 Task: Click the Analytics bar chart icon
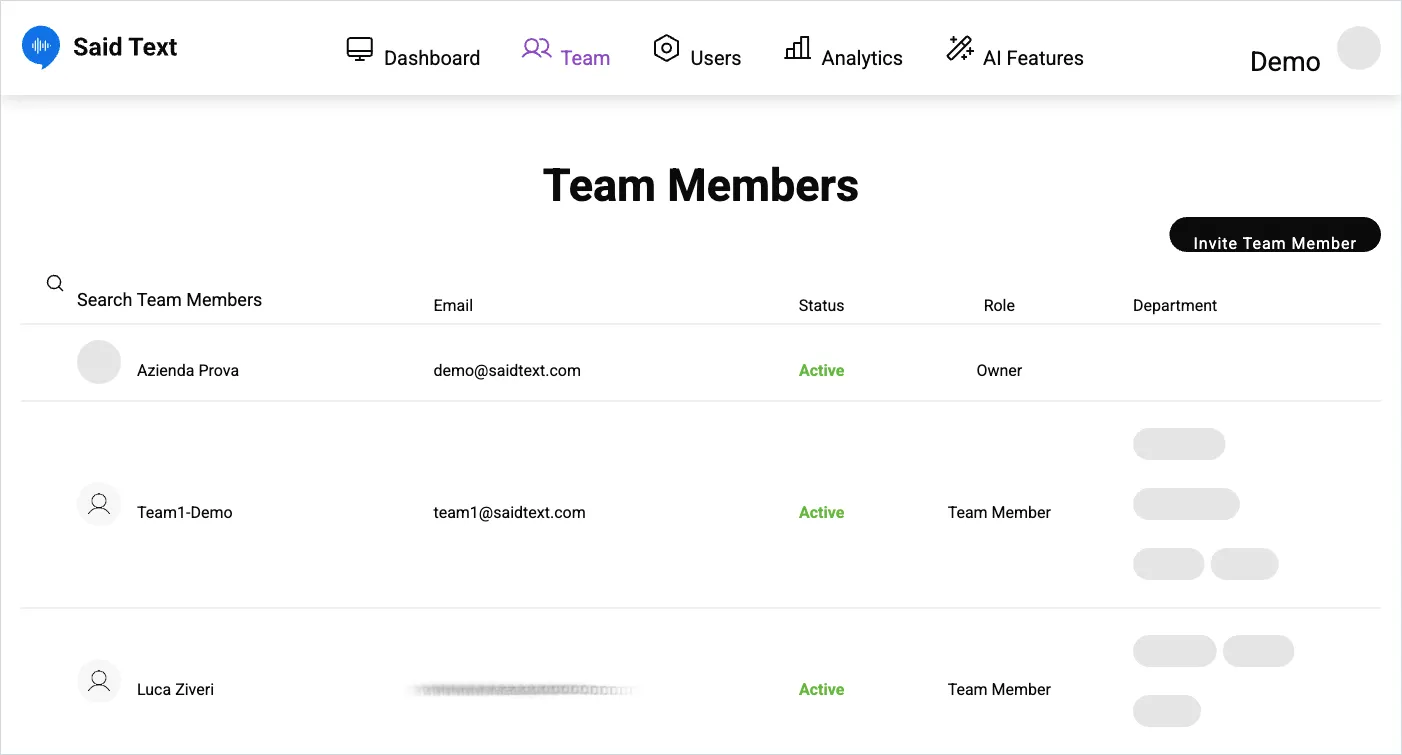[x=798, y=48]
